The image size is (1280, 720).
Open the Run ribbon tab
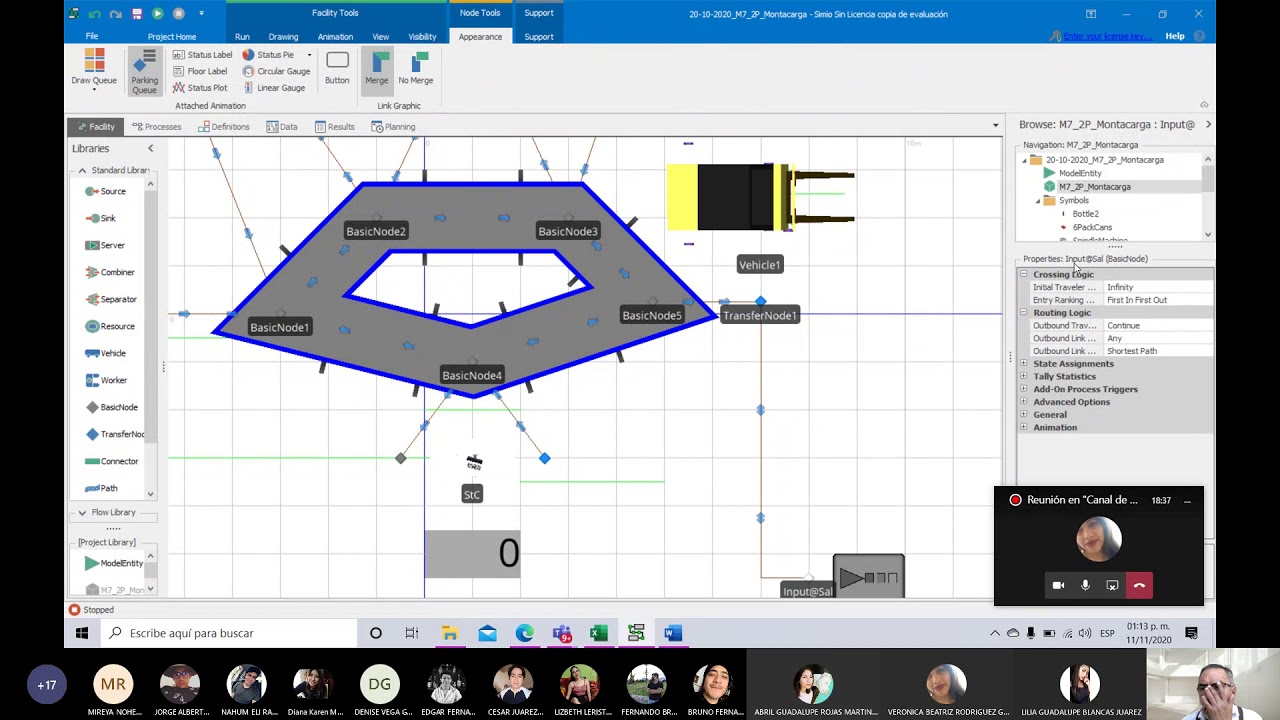click(x=242, y=37)
